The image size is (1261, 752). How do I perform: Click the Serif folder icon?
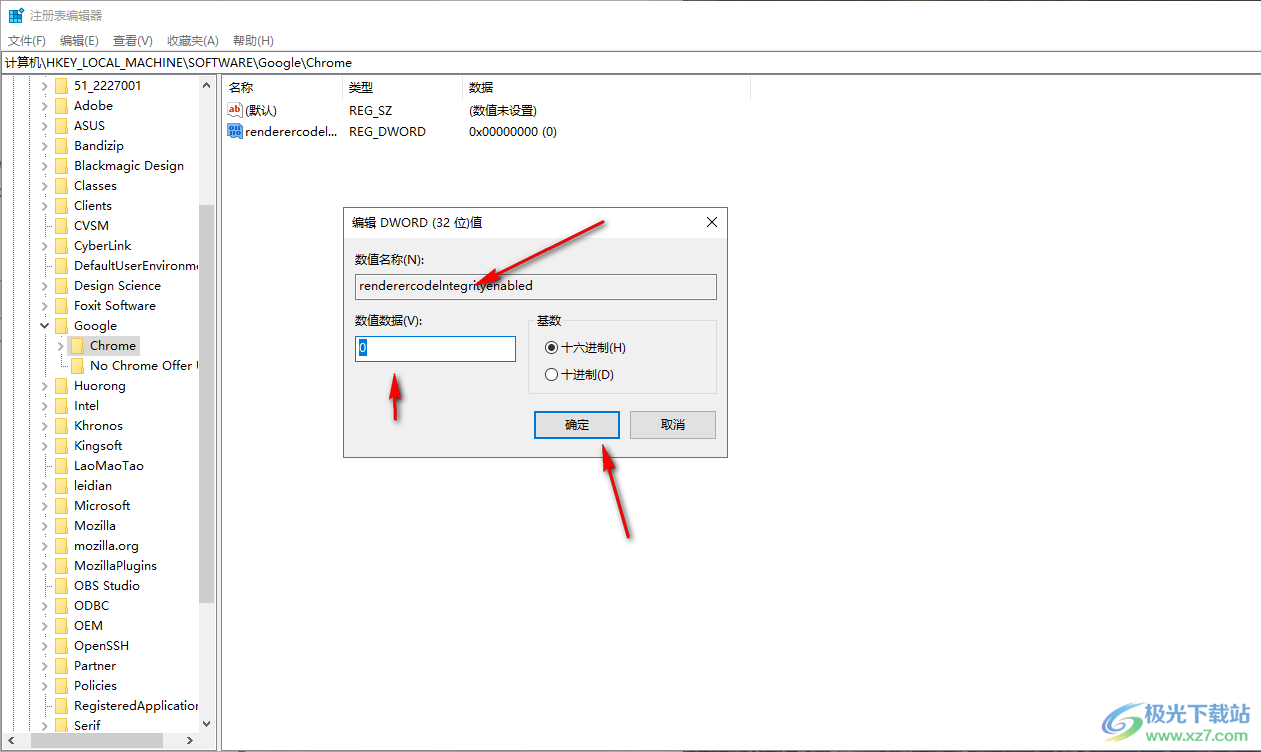click(x=60, y=725)
